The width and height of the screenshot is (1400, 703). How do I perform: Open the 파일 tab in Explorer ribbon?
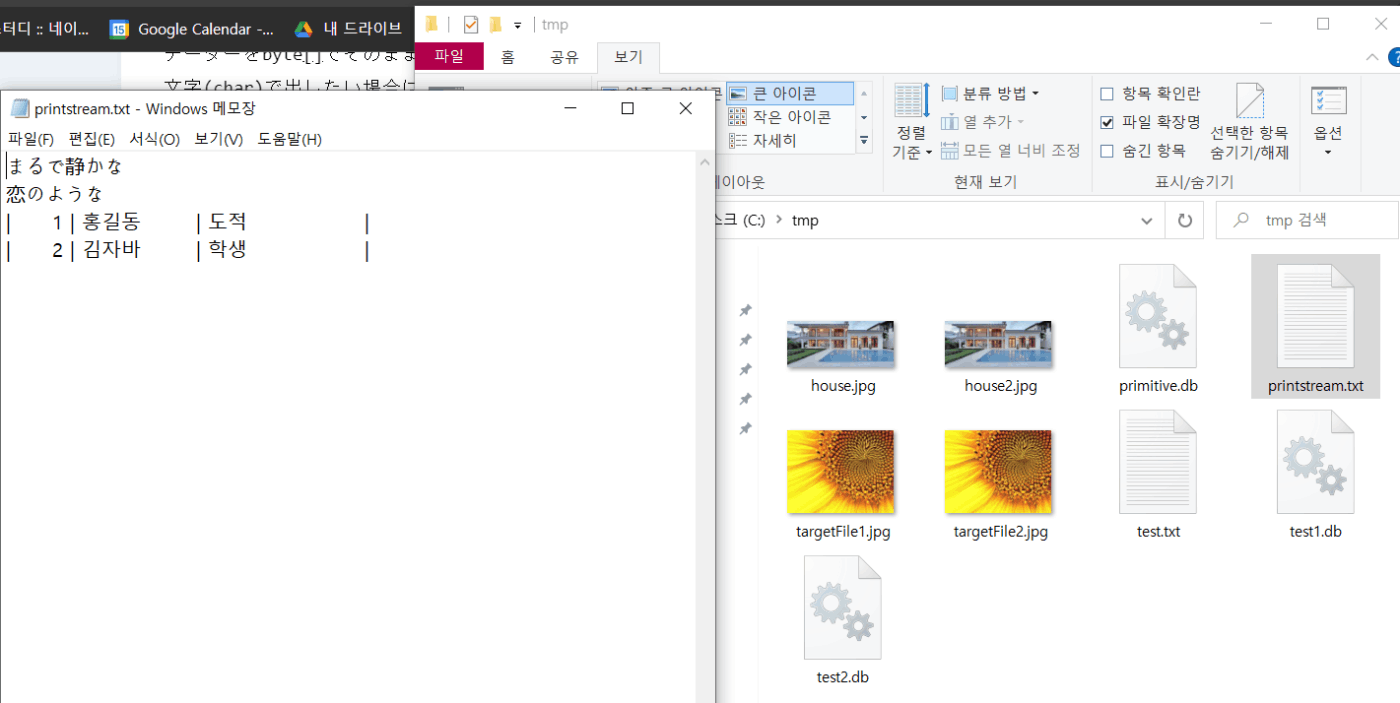click(449, 57)
